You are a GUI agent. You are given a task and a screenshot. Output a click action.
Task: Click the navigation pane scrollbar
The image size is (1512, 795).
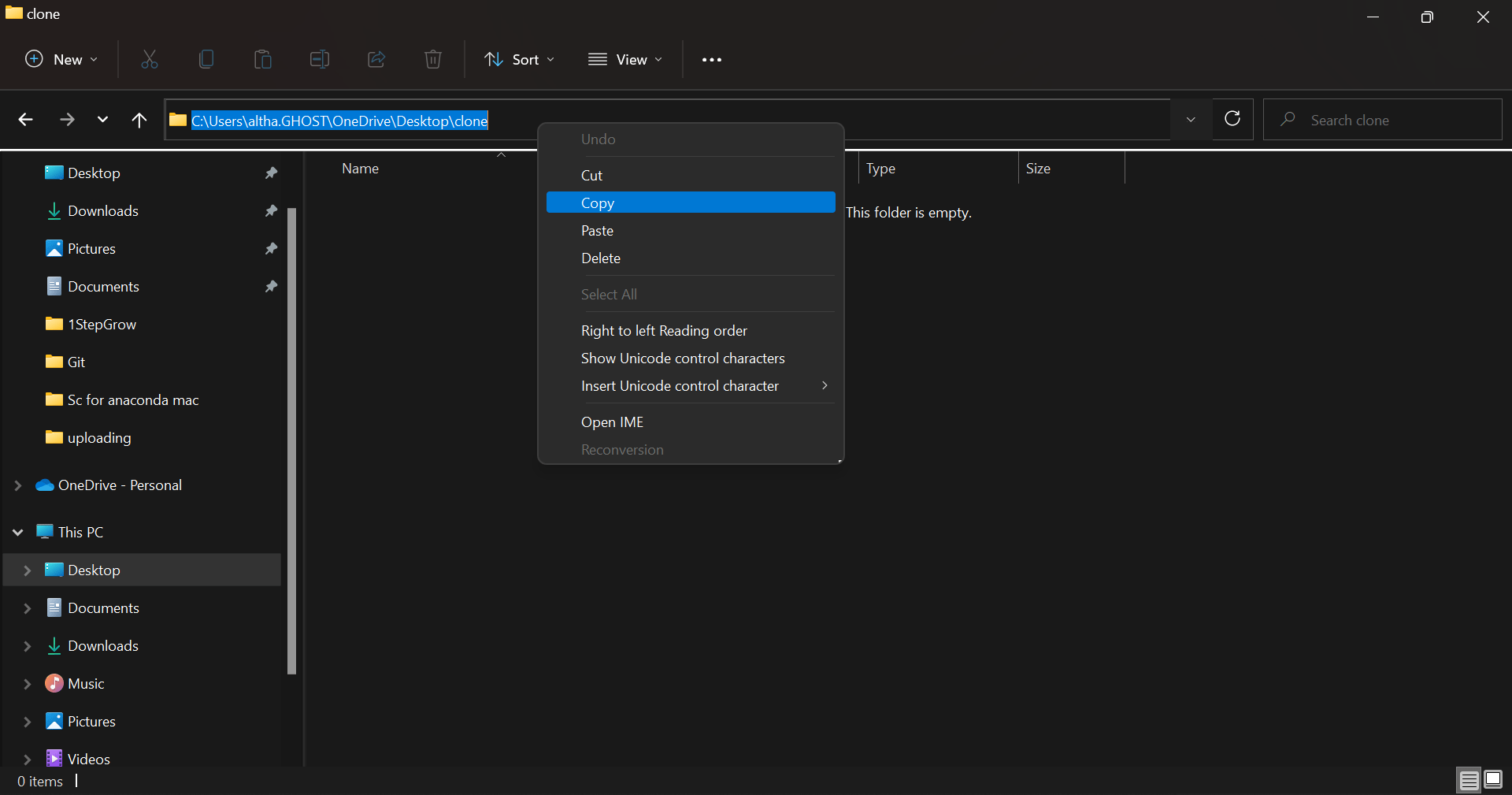(x=291, y=440)
